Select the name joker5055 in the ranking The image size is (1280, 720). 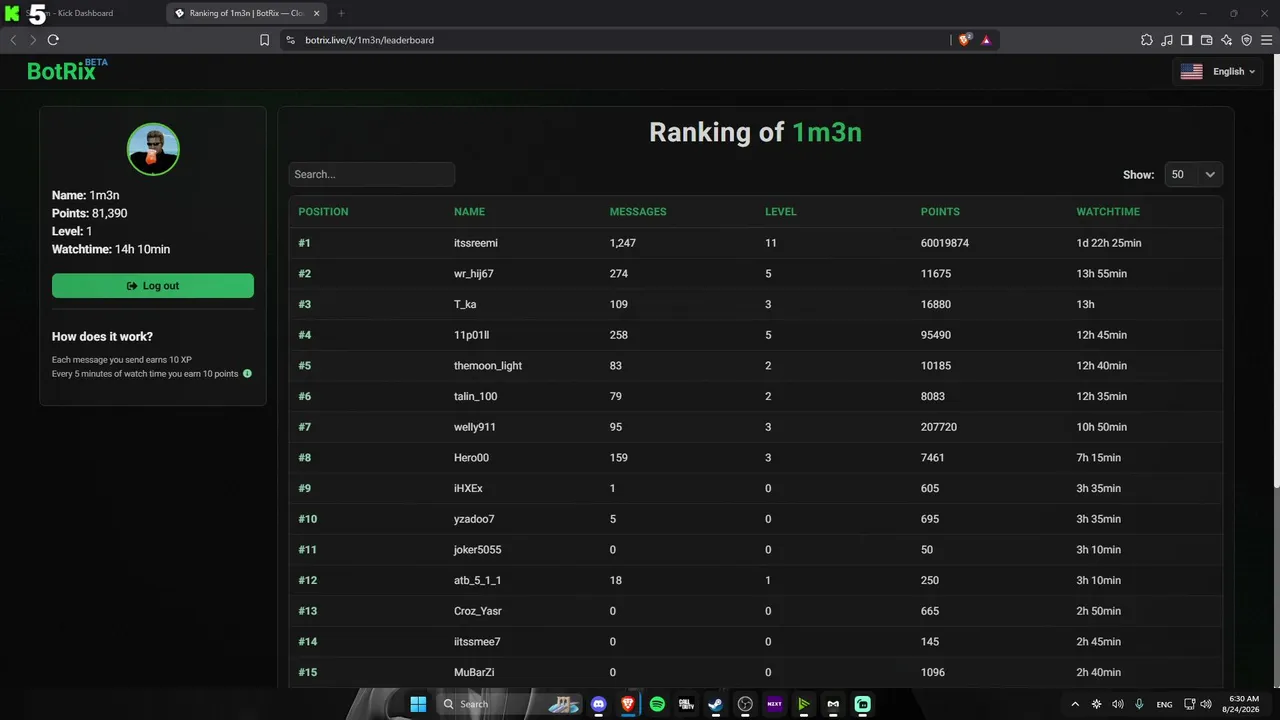tap(478, 550)
